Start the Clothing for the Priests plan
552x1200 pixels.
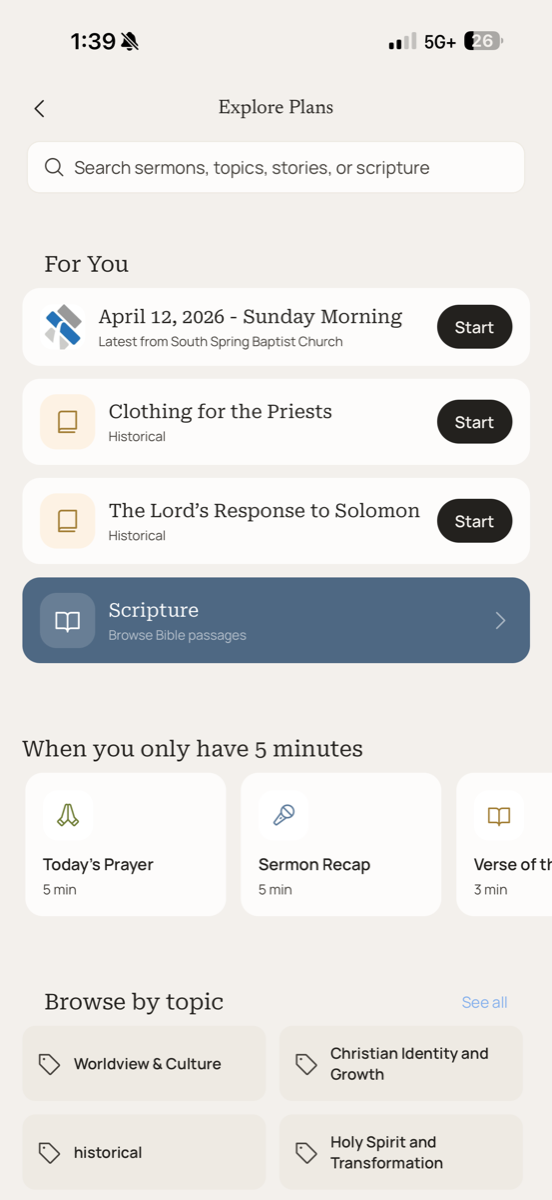(474, 422)
